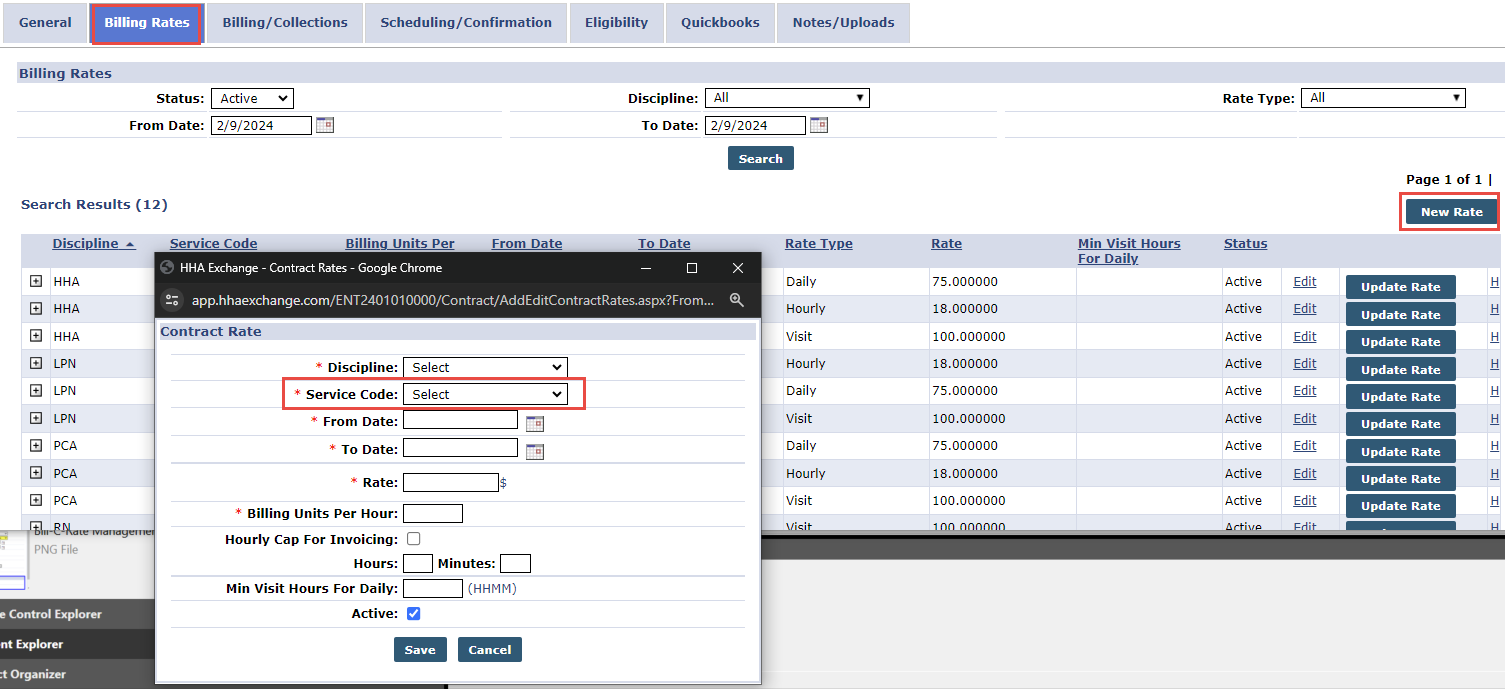Open the To Date calendar in Billing Rates
The height and width of the screenshot is (689, 1505).
click(x=819, y=125)
